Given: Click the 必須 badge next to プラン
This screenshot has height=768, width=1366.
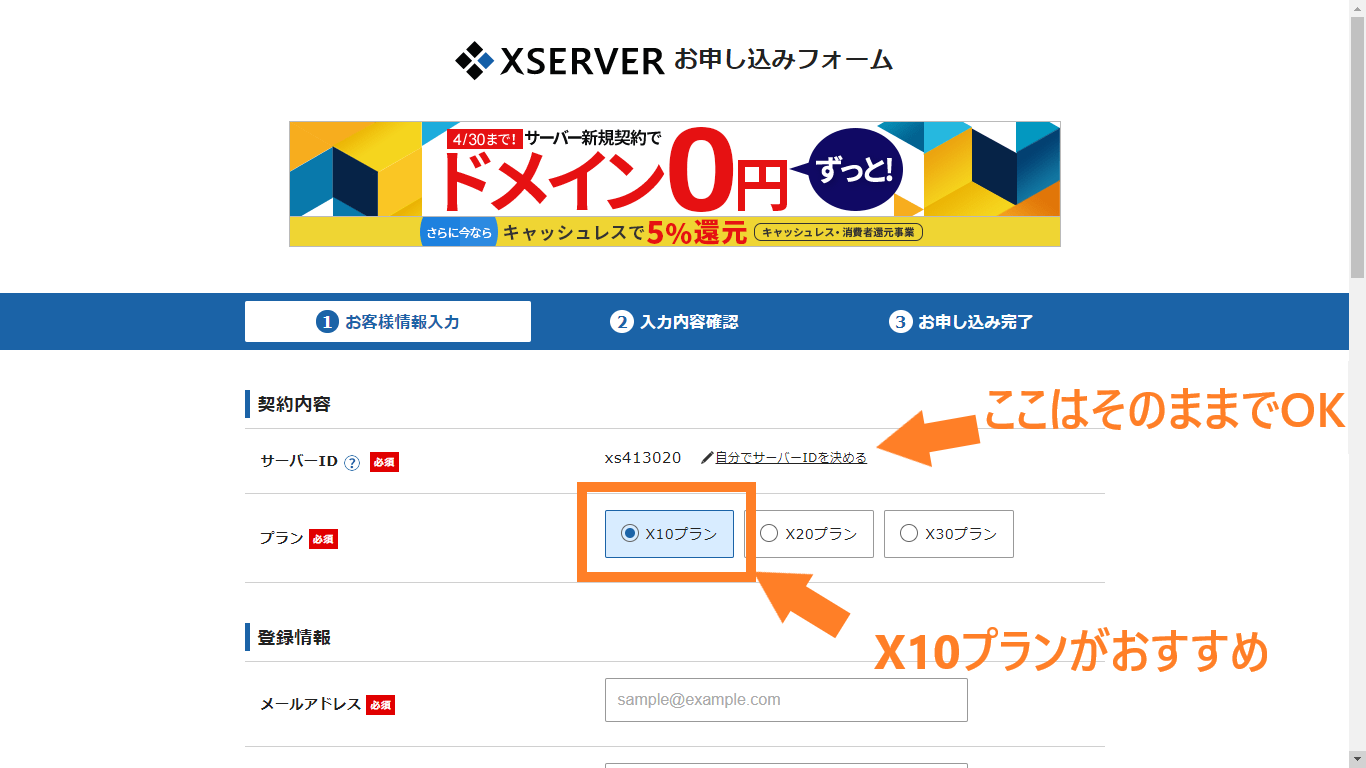Looking at the screenshot, I should [323, 539].
